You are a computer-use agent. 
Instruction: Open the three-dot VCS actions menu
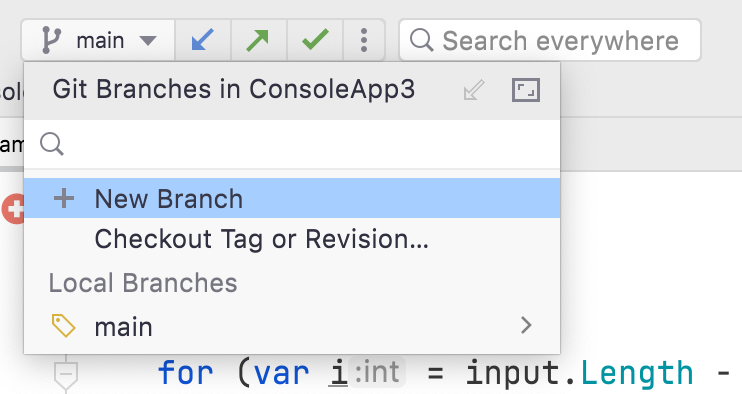[363, 40]
